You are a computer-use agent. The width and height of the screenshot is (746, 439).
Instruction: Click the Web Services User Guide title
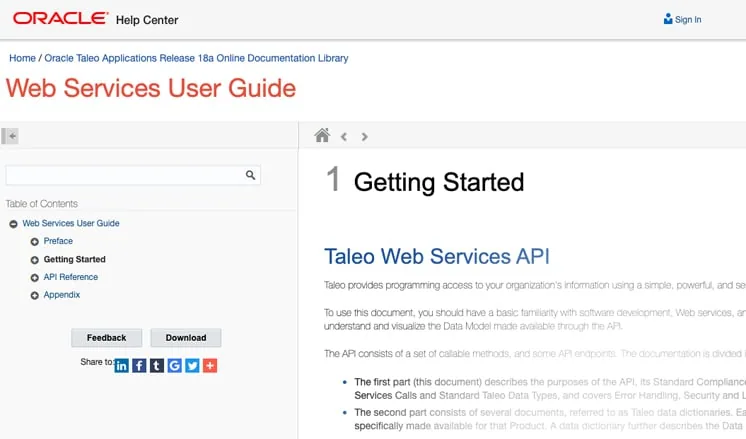click(151, 88)
